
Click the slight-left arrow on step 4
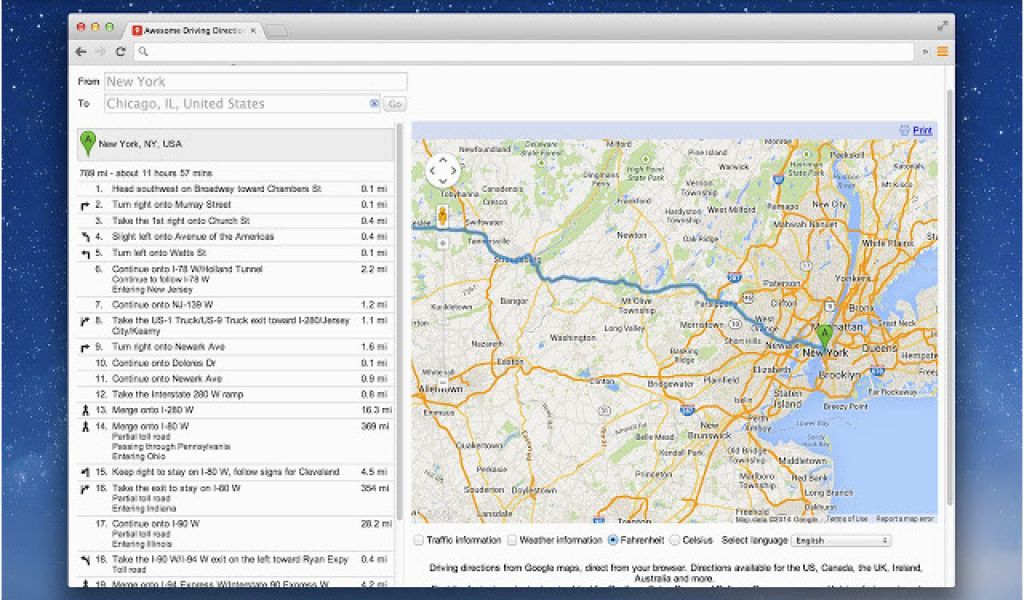[85, 237]
